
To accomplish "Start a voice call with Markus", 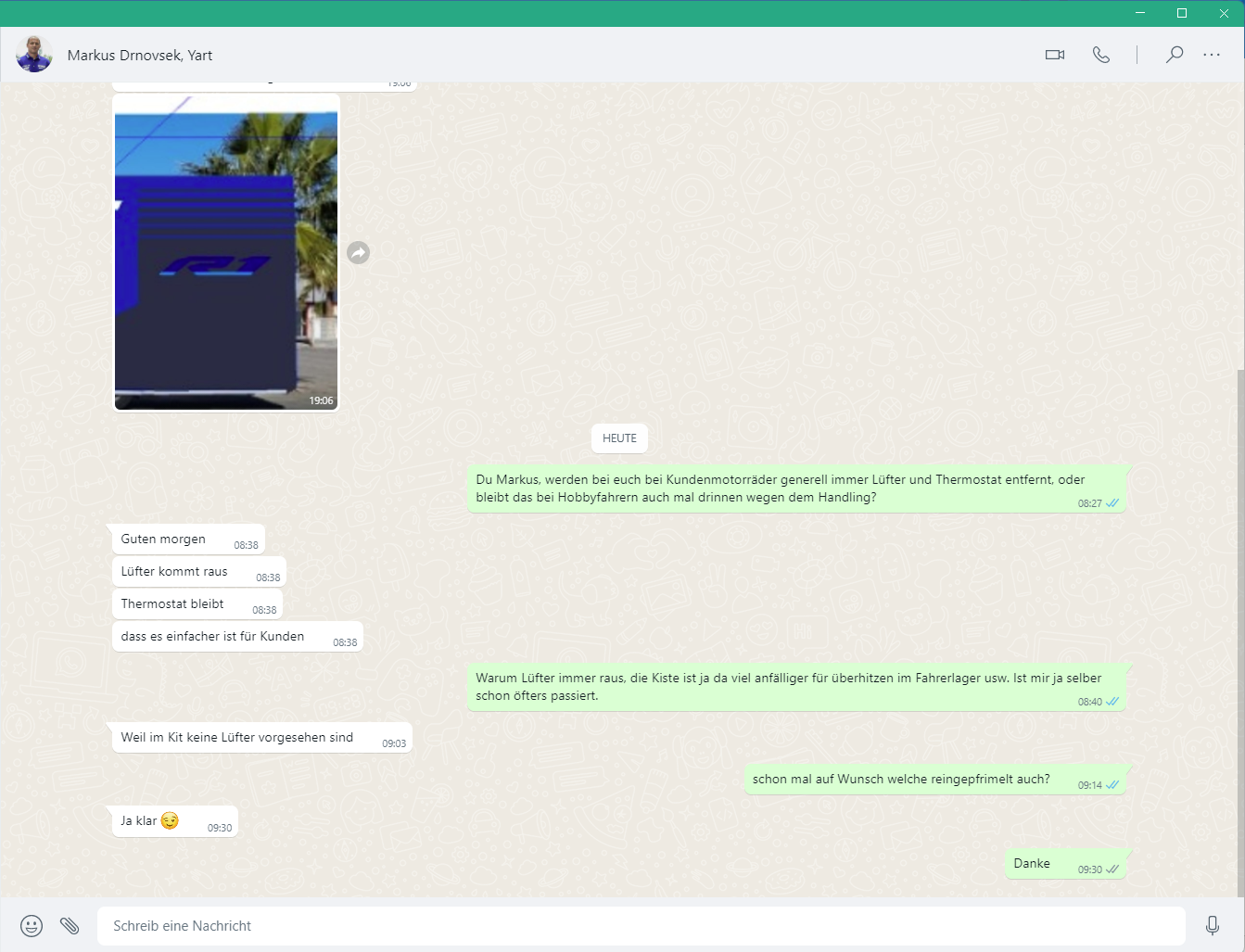I will [x=1100, y=55].
